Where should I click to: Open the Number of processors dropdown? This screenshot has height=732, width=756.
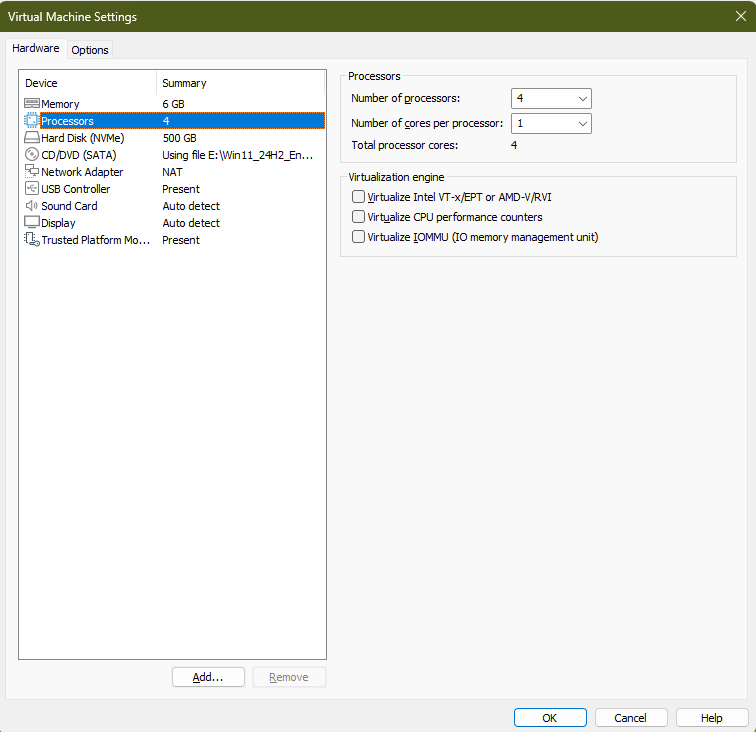coord(551,98)
